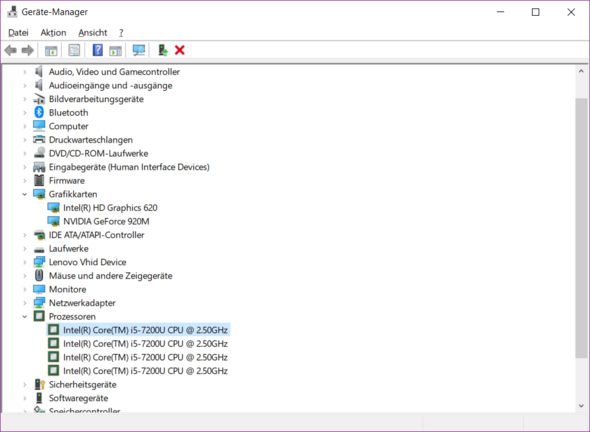This screenshot has width=590, height=432.
Task: Click the disc icon for DVD/CD-ROM-Laufwerke
Action: pos(39,153)
